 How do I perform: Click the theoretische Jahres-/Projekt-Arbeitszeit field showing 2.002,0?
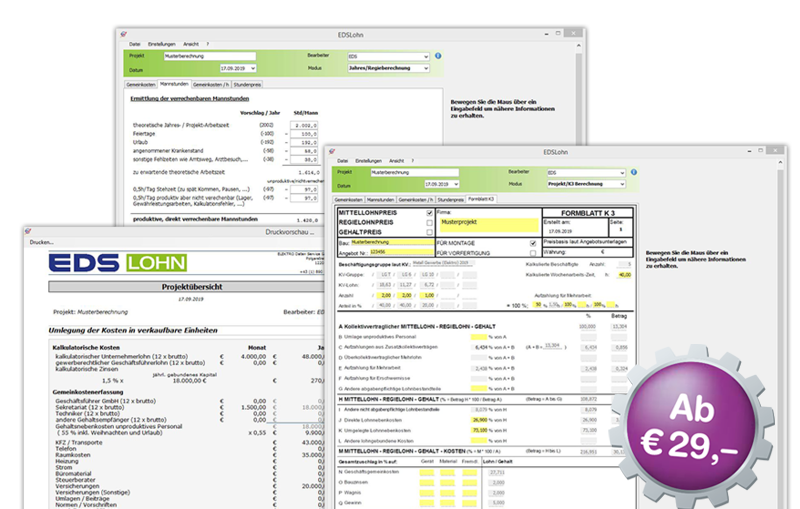coord(304,125)
